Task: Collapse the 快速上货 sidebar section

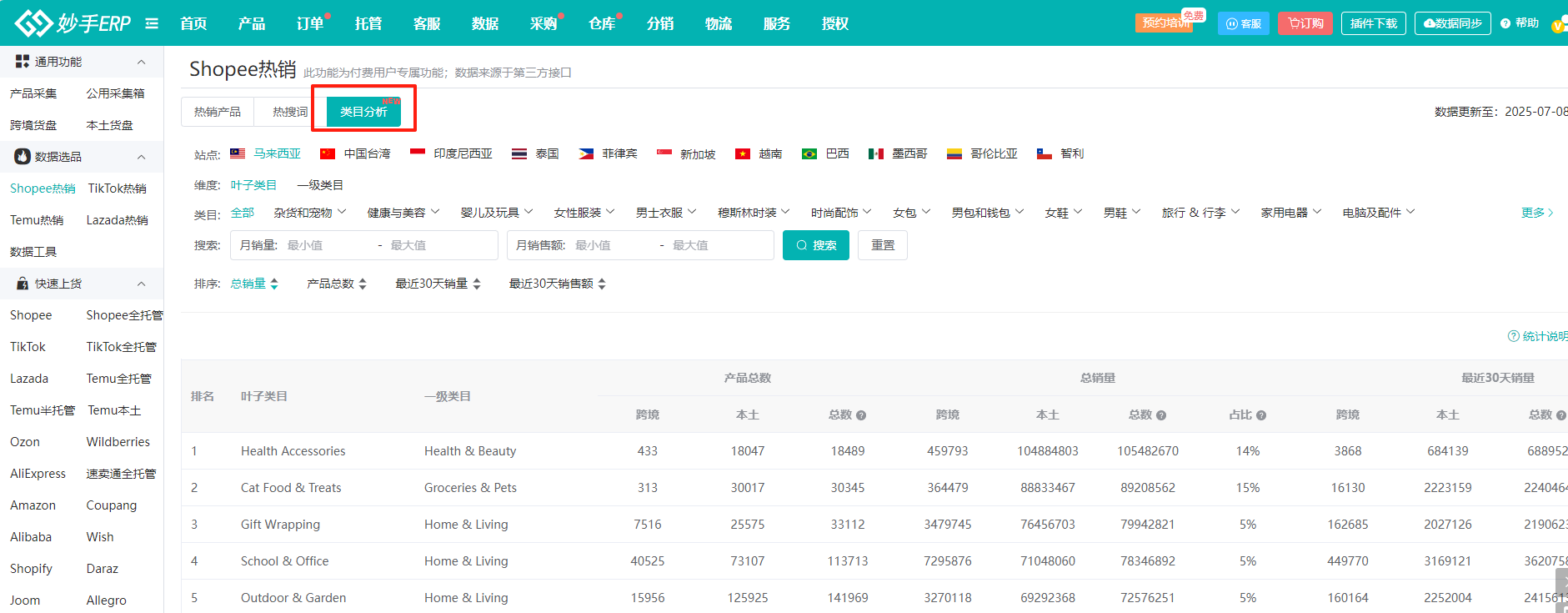Action: (x=142, y=284)
